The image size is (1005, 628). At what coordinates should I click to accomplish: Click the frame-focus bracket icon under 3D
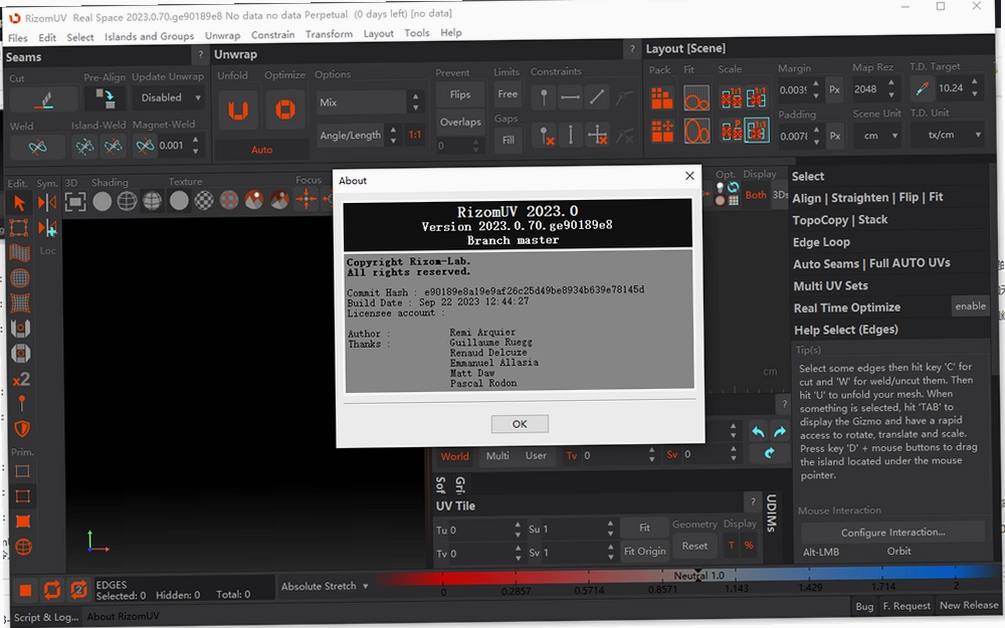(x=75, y=202)
